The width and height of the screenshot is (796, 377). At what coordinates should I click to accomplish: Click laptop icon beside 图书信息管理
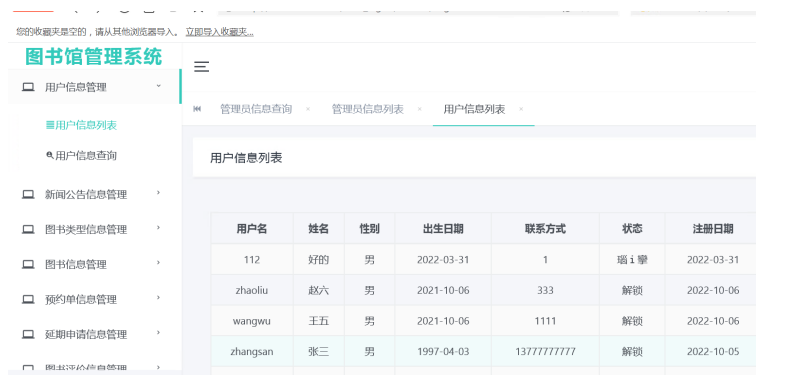(x=28, y=264)
